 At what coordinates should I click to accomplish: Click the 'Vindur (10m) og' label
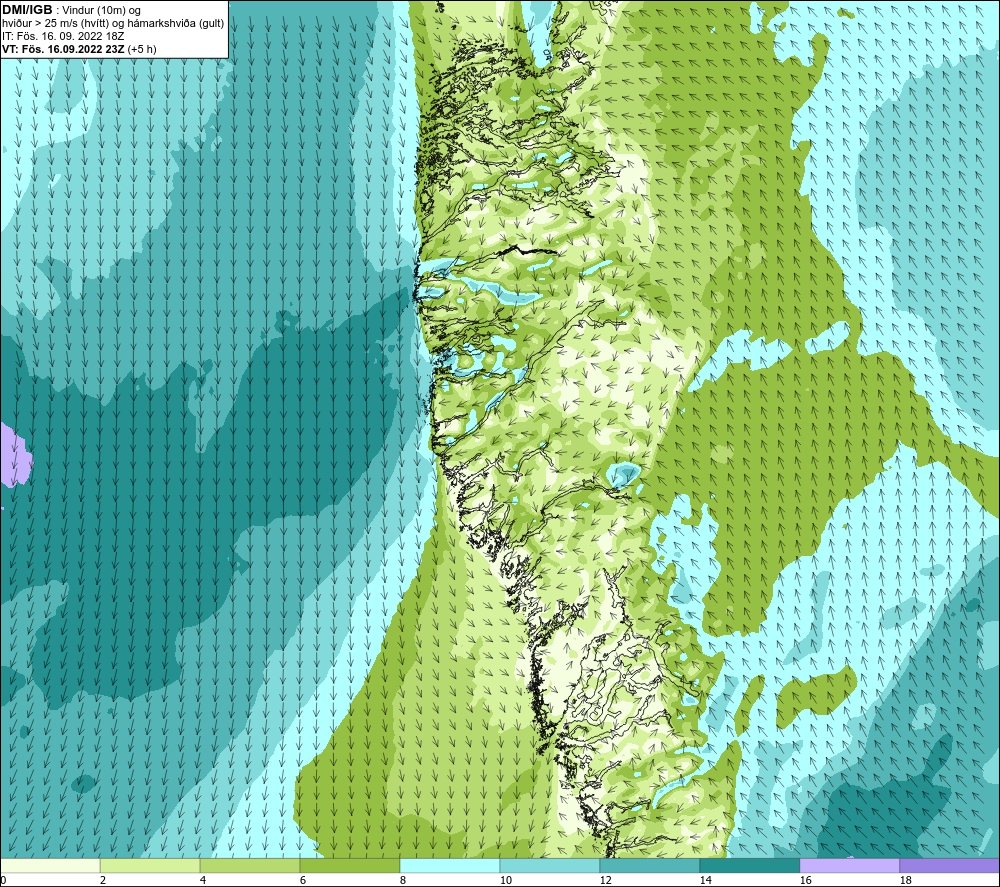click(102, 11)
